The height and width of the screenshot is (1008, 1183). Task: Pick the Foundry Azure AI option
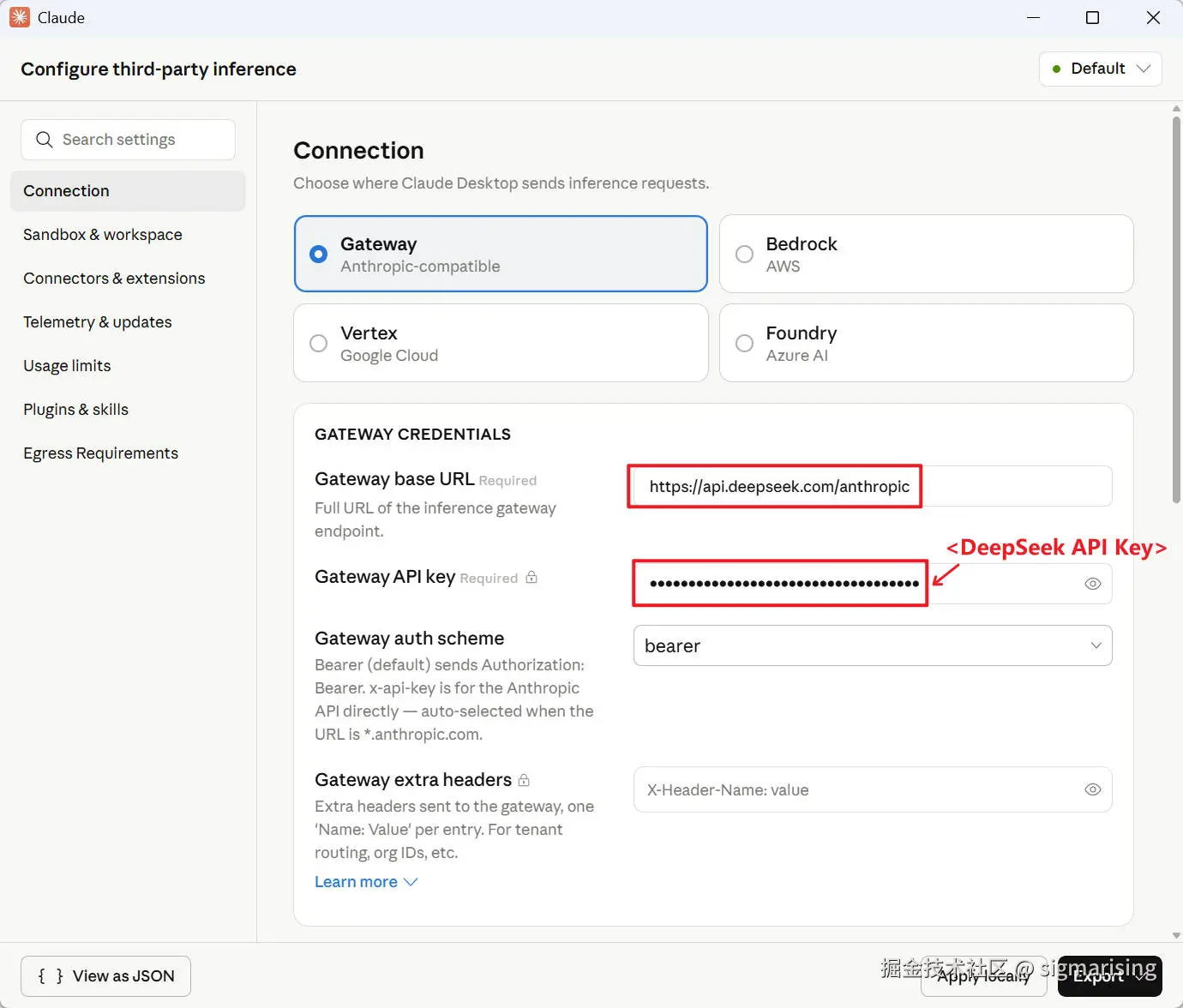point(744,343)
